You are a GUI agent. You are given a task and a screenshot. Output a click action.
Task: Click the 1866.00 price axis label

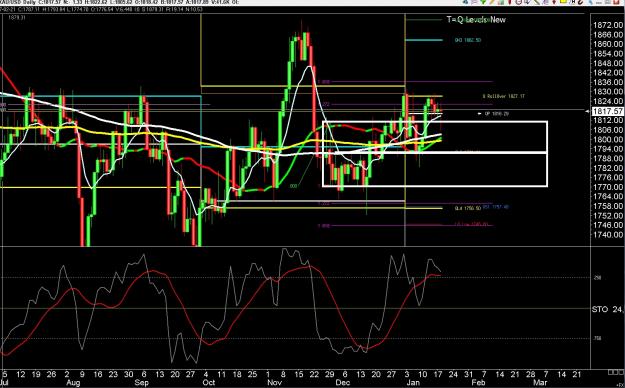coord(608,34)
